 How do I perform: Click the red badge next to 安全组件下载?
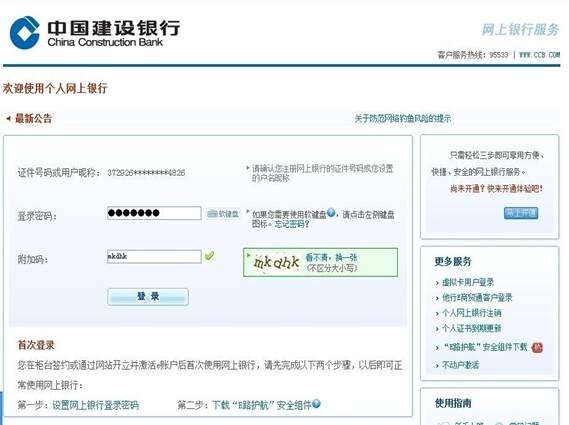(537, 348)
